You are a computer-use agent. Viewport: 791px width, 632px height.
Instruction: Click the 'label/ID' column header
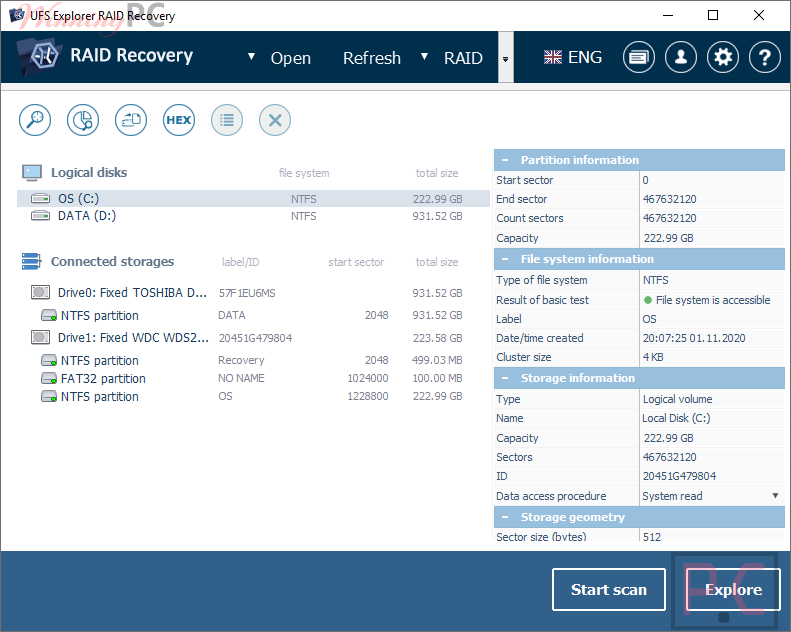point(240,262)
